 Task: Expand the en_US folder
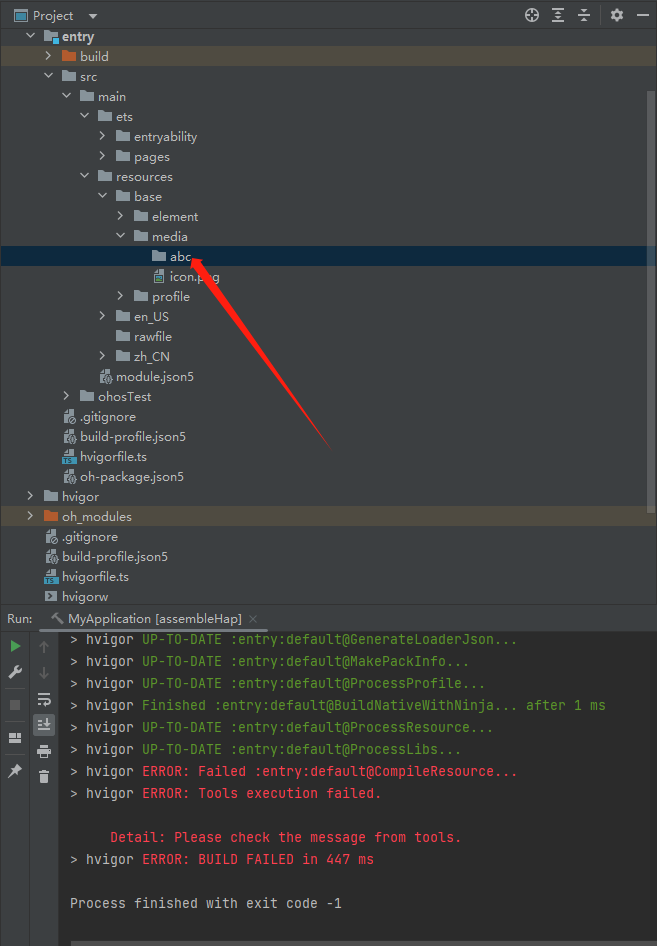[103, 316]
